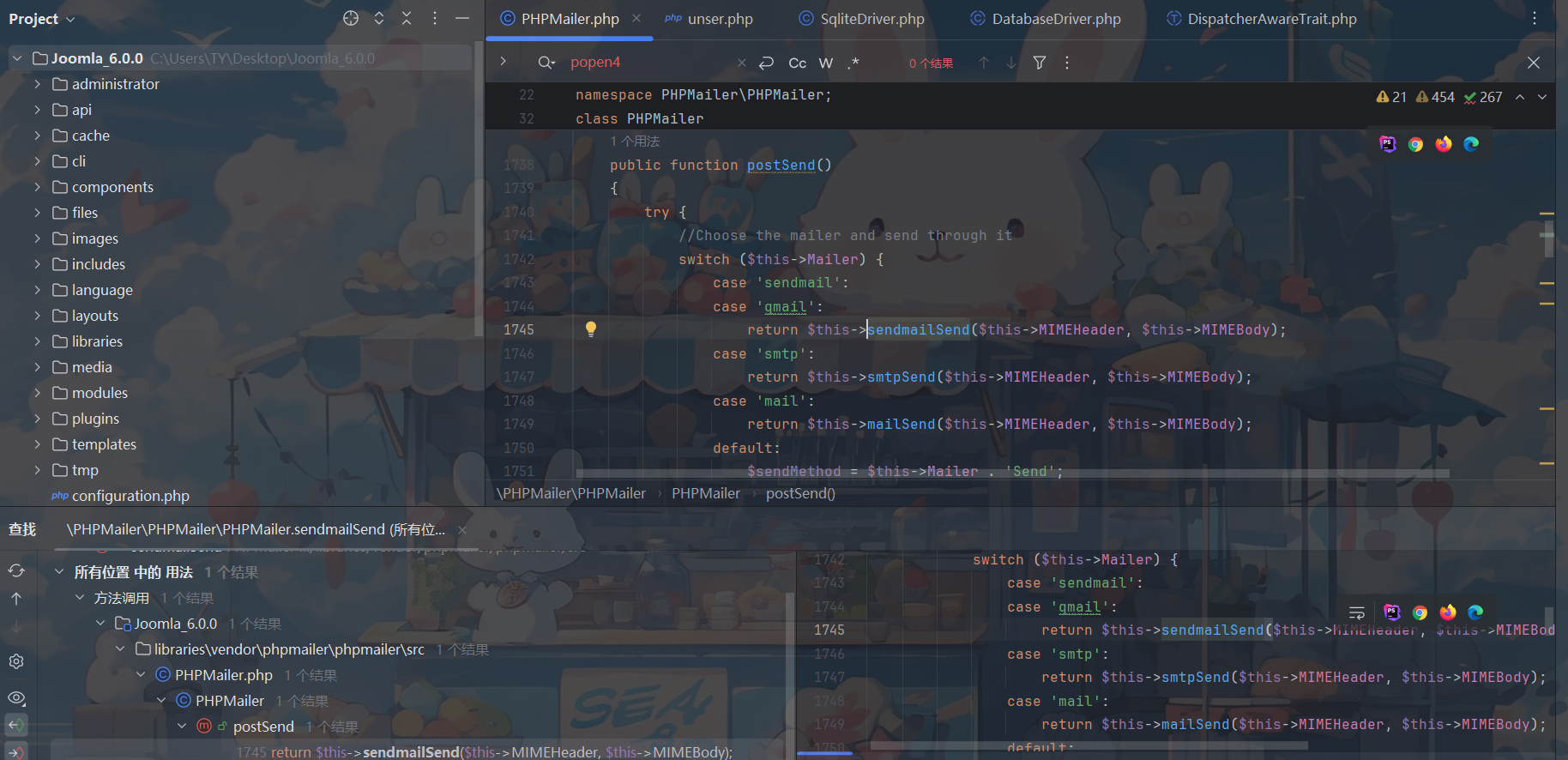Toggle Match Case option in search
The image size is (1568, 760).
(x=797, y=63)
